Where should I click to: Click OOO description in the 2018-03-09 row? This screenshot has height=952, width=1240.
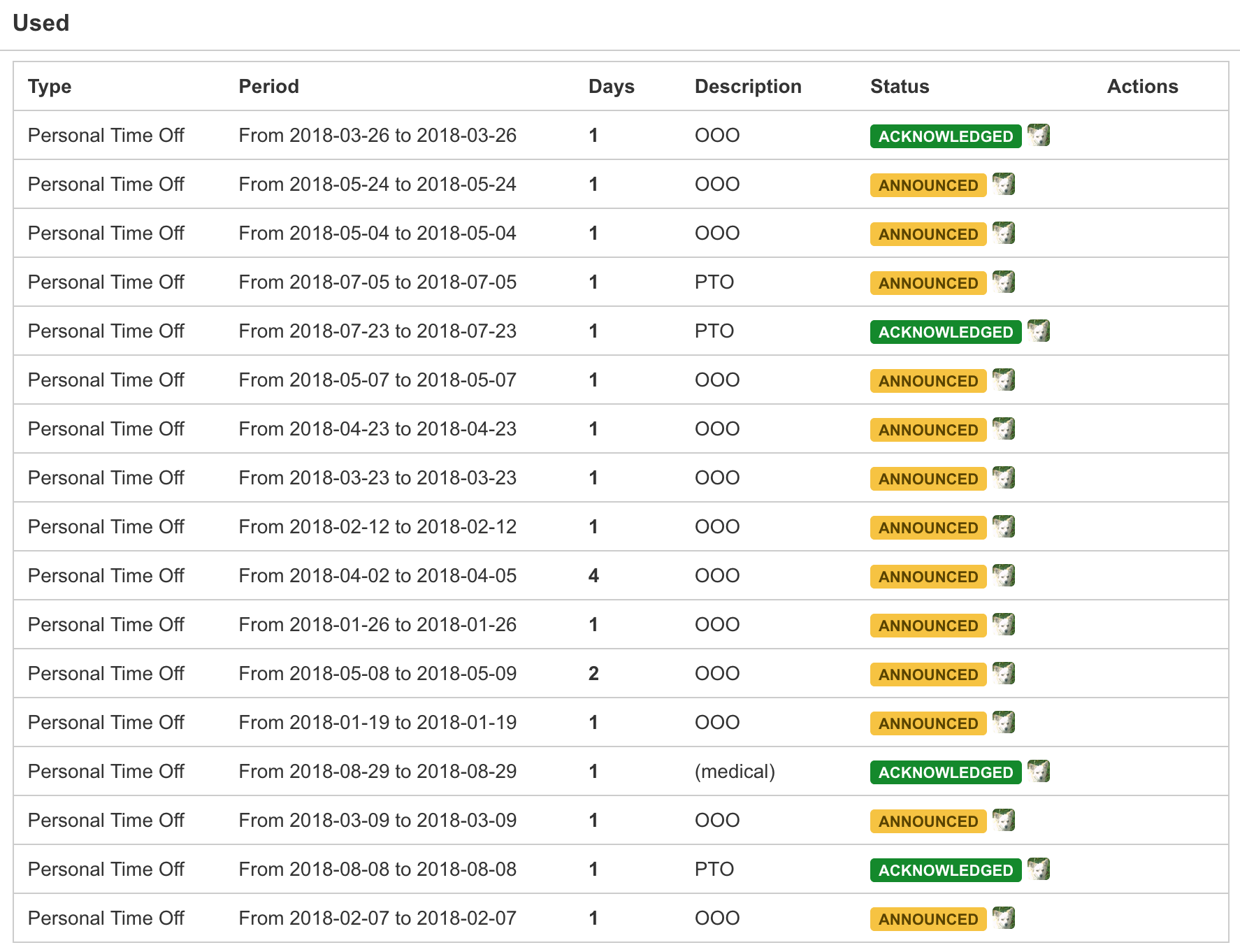tap(717, 820)
